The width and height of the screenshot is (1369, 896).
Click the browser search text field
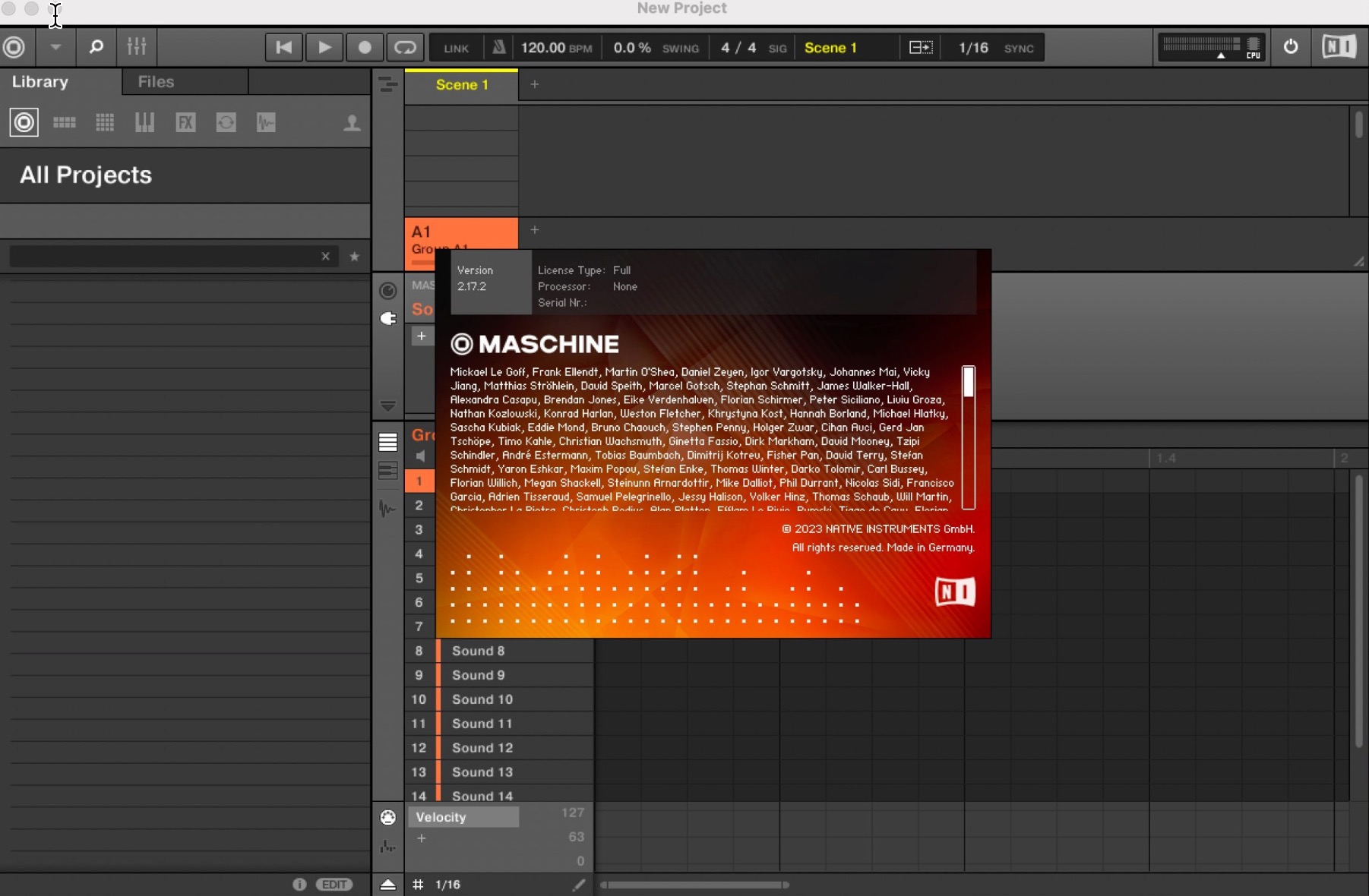point(163,256)
